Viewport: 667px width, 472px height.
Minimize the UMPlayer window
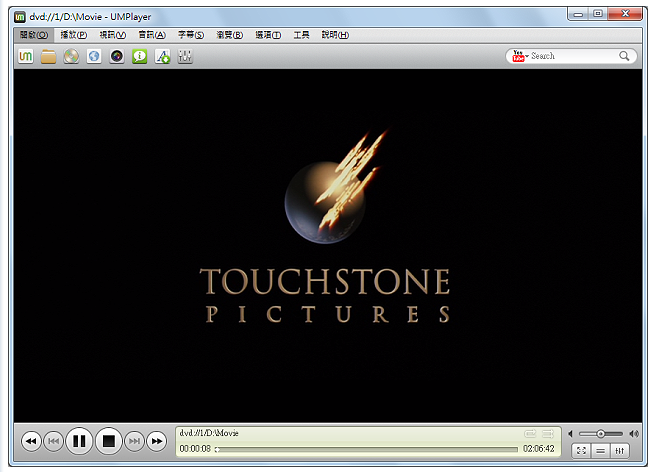578,14
